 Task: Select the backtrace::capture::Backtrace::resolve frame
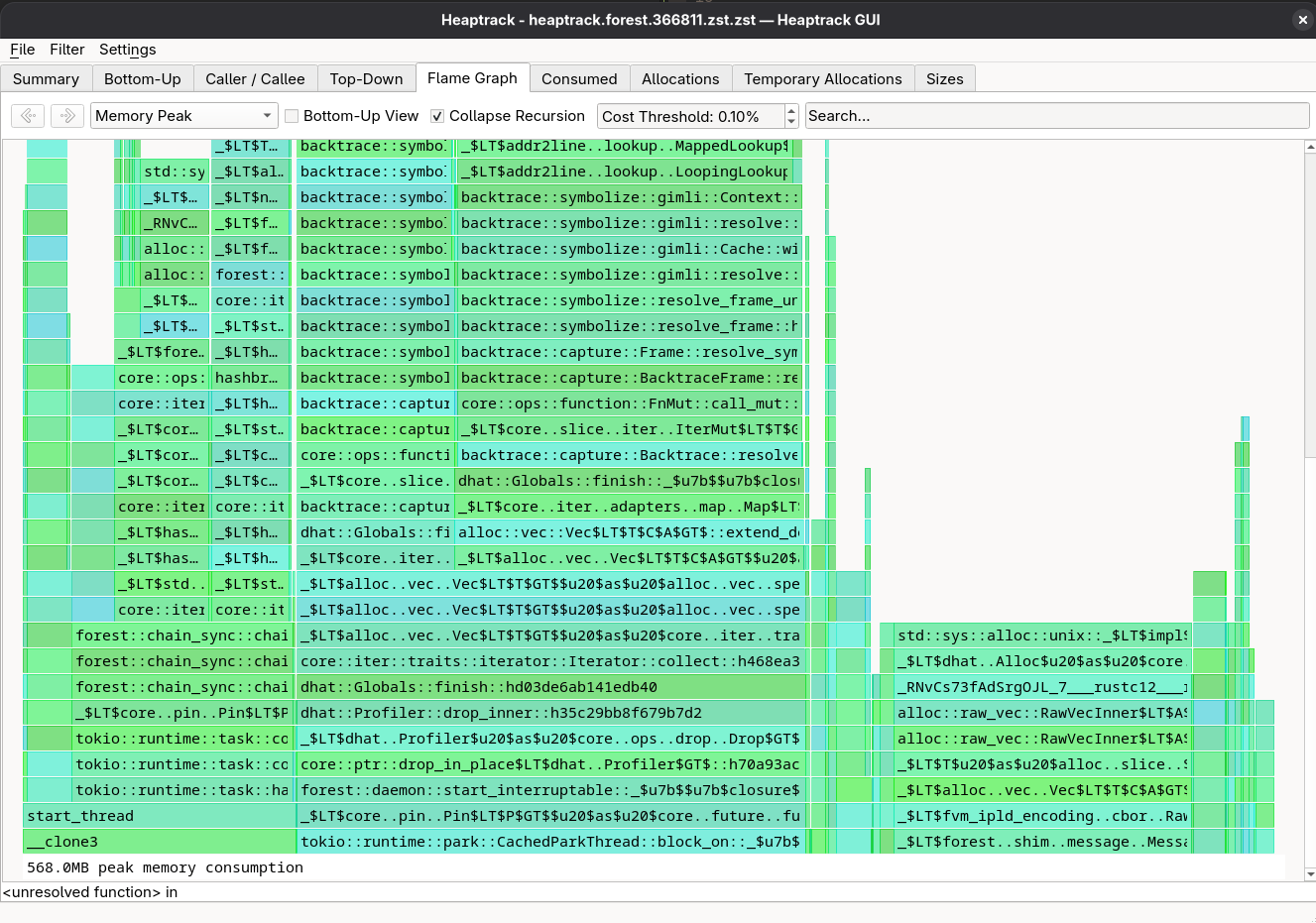click(x=630, y=455)
